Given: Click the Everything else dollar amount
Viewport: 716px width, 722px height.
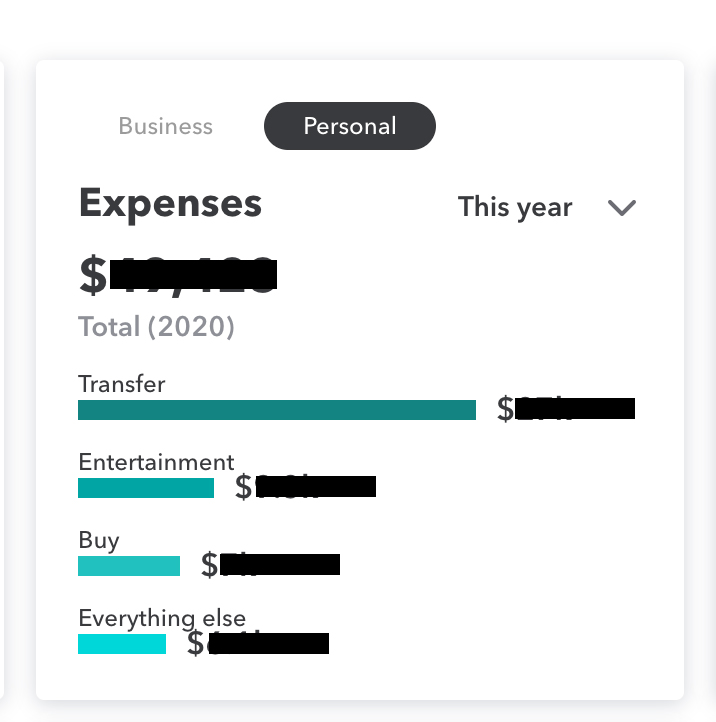Looking at the screenshot, I should pos(258,643).
